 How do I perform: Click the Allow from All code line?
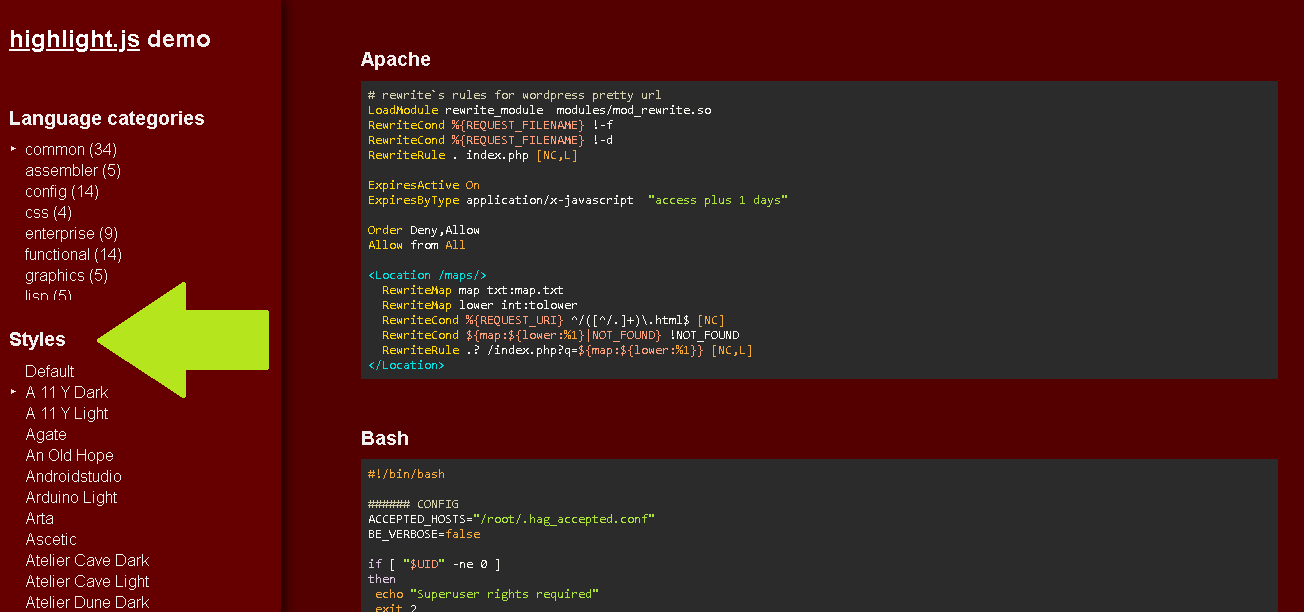[x=417, y=245]
